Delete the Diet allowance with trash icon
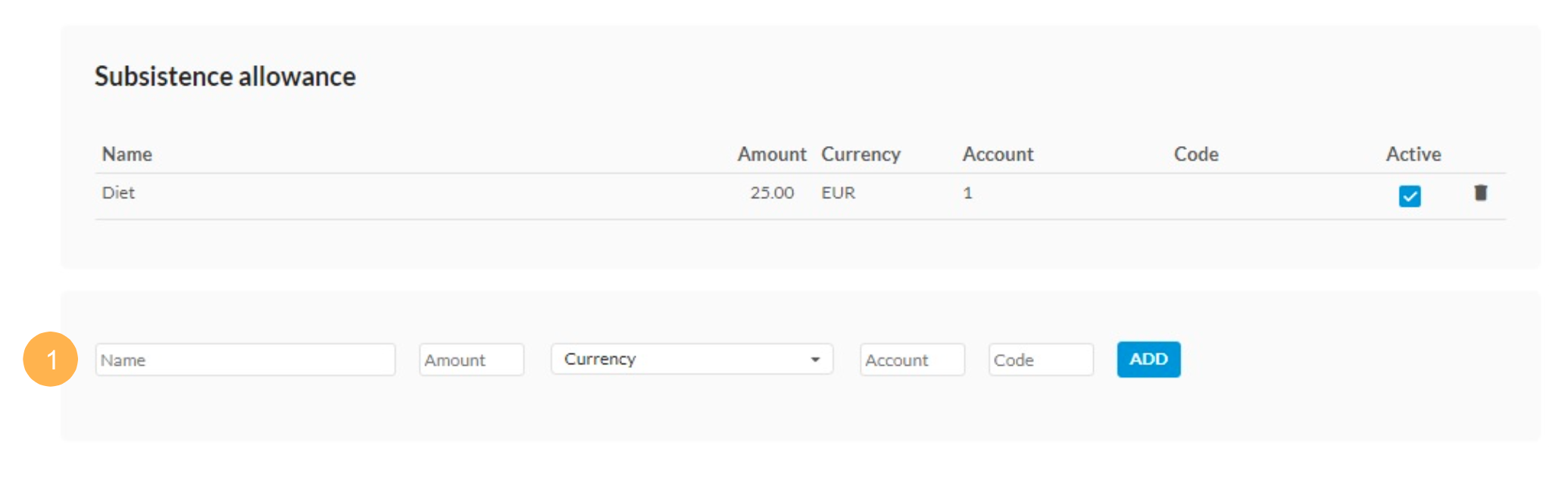This screenshot has height=486, width=1568. (x=1480, y=193)
